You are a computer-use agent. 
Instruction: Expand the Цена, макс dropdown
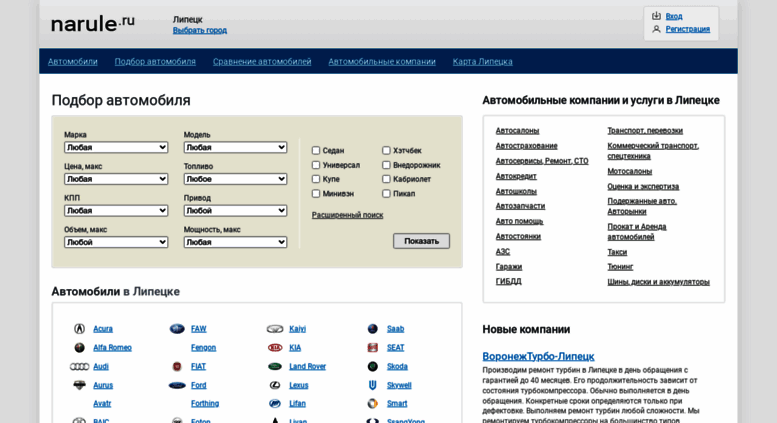point(116,179)
